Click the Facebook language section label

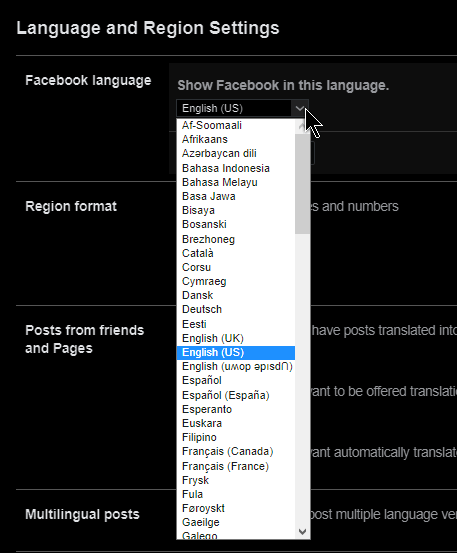[x=88, y=80]
